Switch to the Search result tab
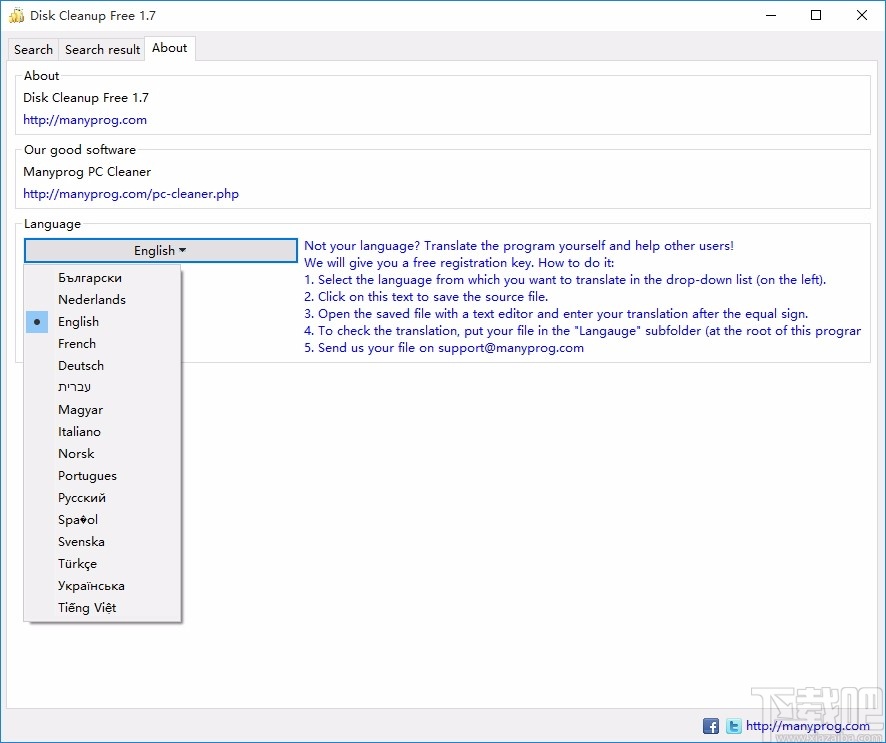The image size is (886, 743). (102, 50)
